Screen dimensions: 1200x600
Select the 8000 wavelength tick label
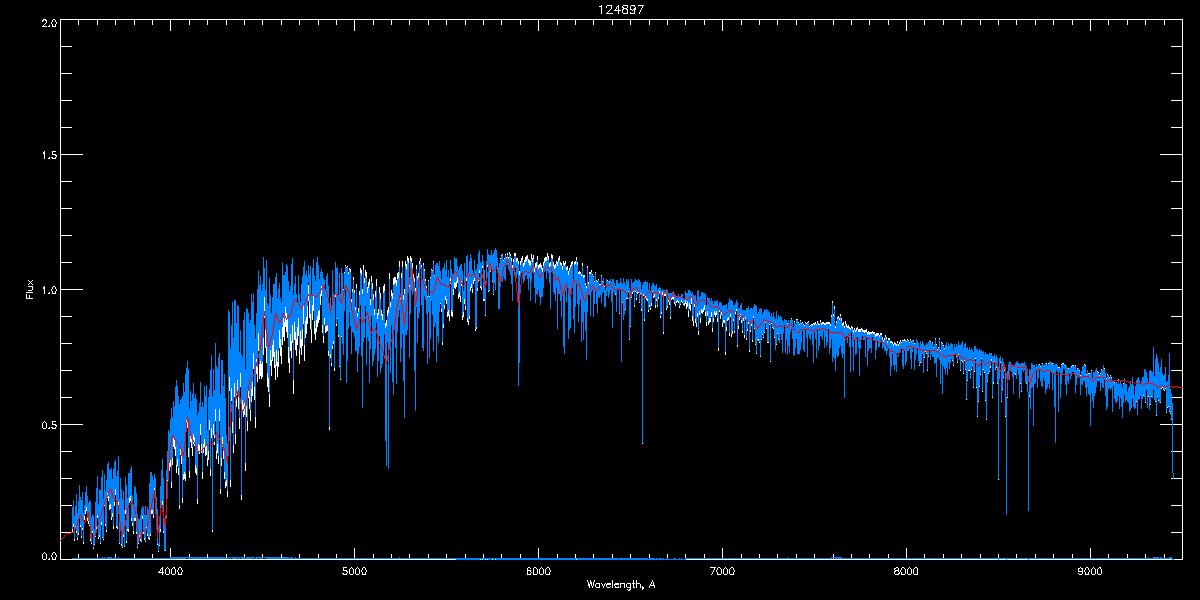click(906, 572)
